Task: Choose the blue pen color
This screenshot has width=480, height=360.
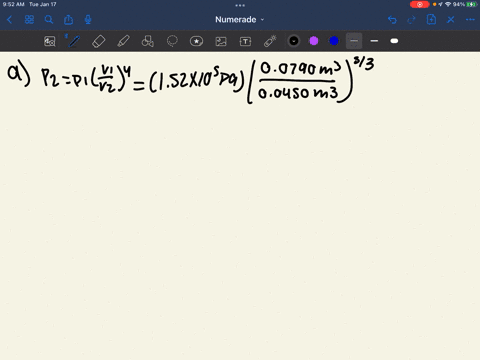Action: coord(334,41)
